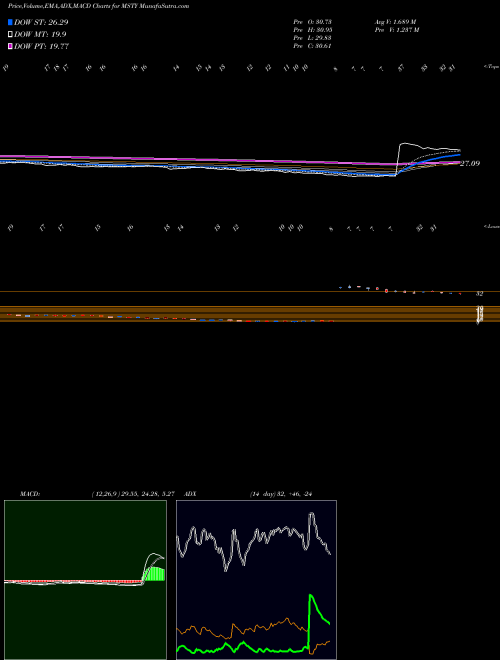
Task: Click the 'Pre O: 30.73' value
Action: [x=313, y=21]
